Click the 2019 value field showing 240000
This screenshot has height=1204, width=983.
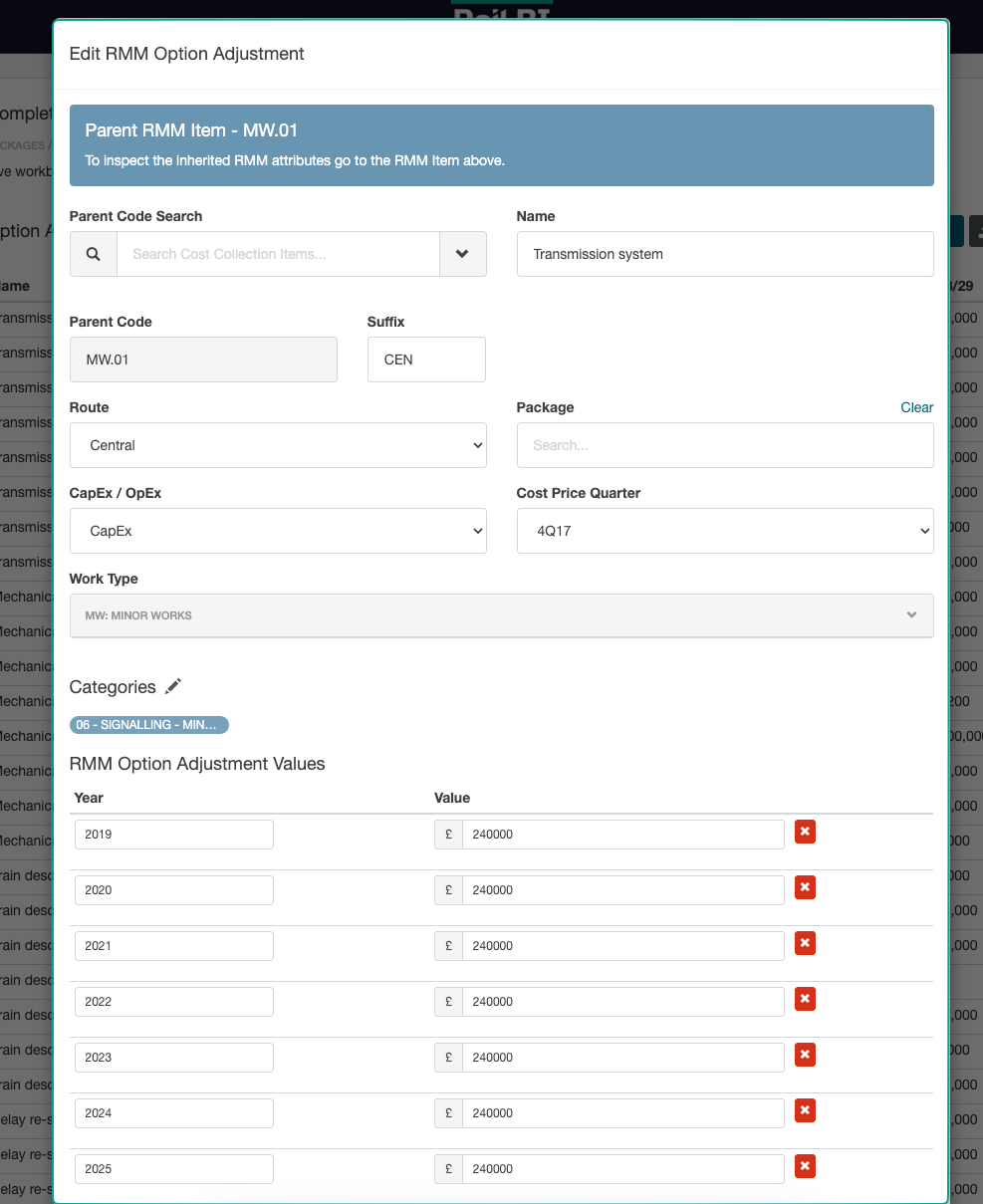pos(621,835)
